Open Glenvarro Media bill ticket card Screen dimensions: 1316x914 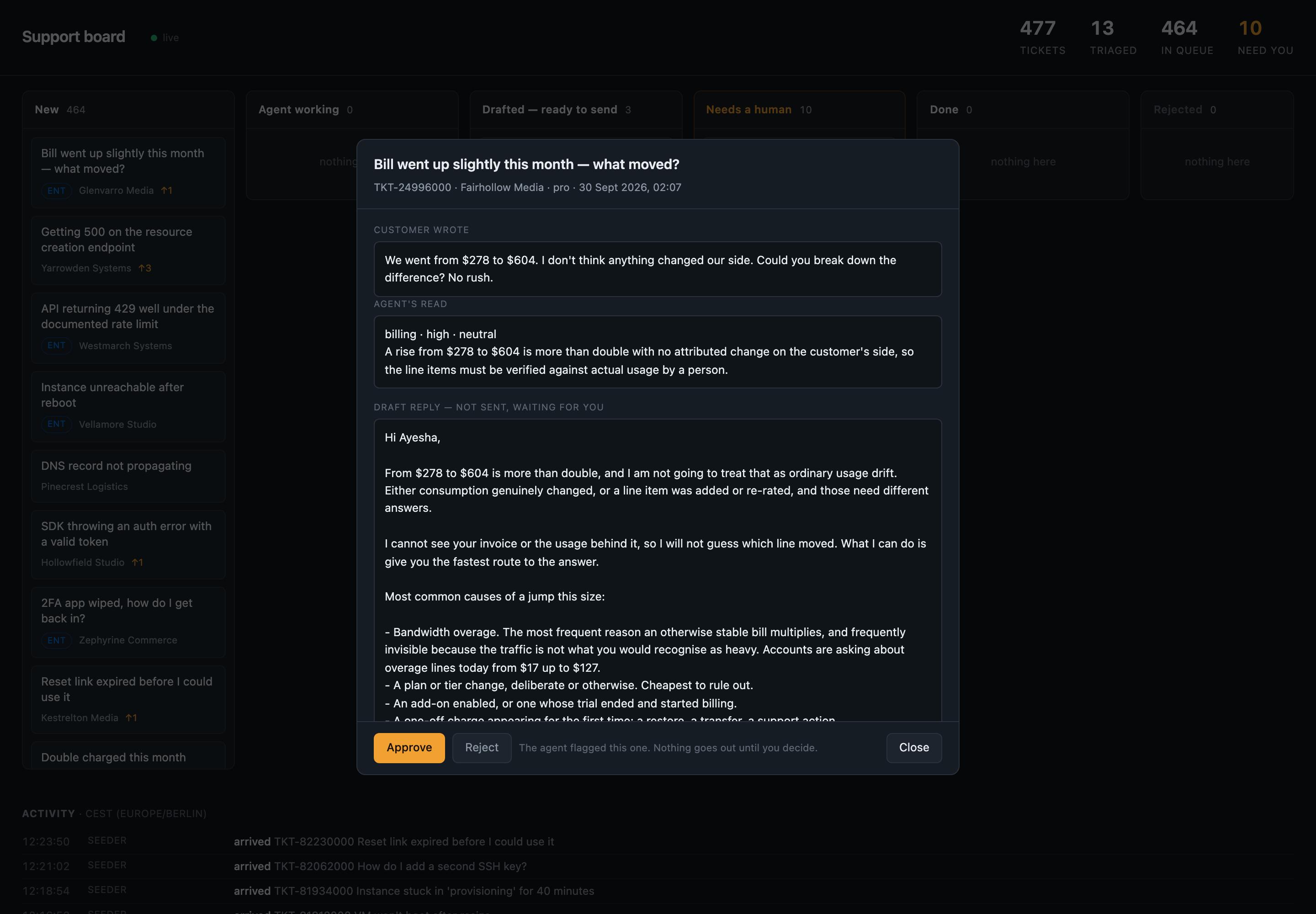128,172
